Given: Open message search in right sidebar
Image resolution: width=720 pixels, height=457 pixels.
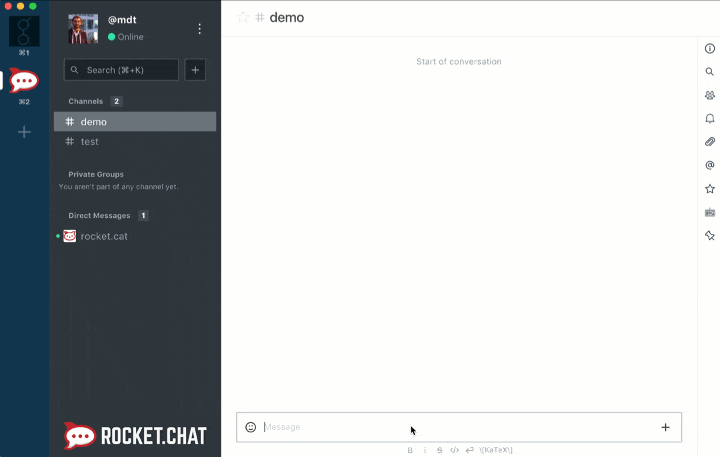Looking at the screenshot, I should (709, 72).
